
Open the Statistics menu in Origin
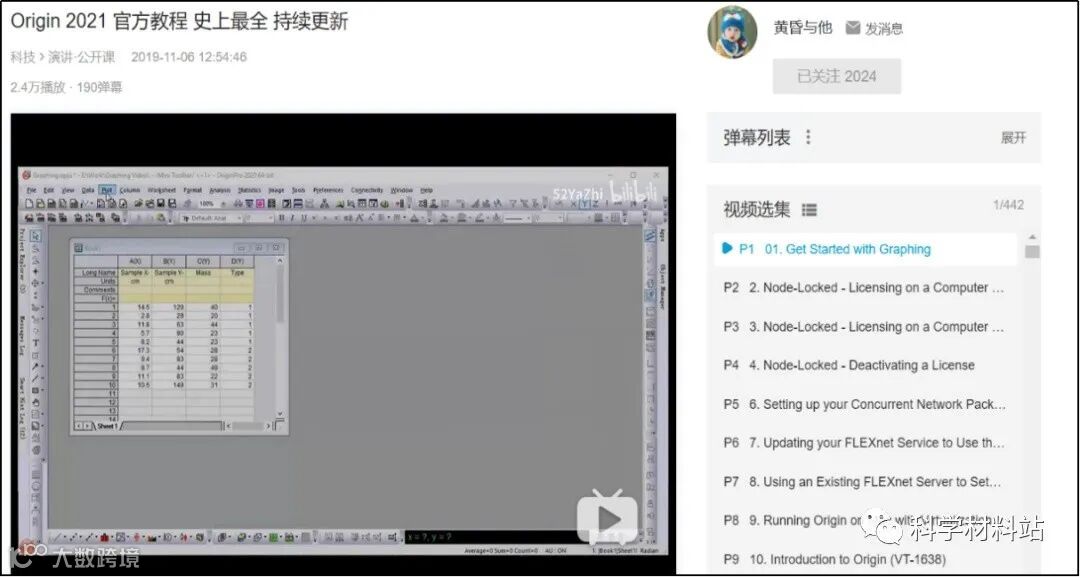(x=249, y=190)
